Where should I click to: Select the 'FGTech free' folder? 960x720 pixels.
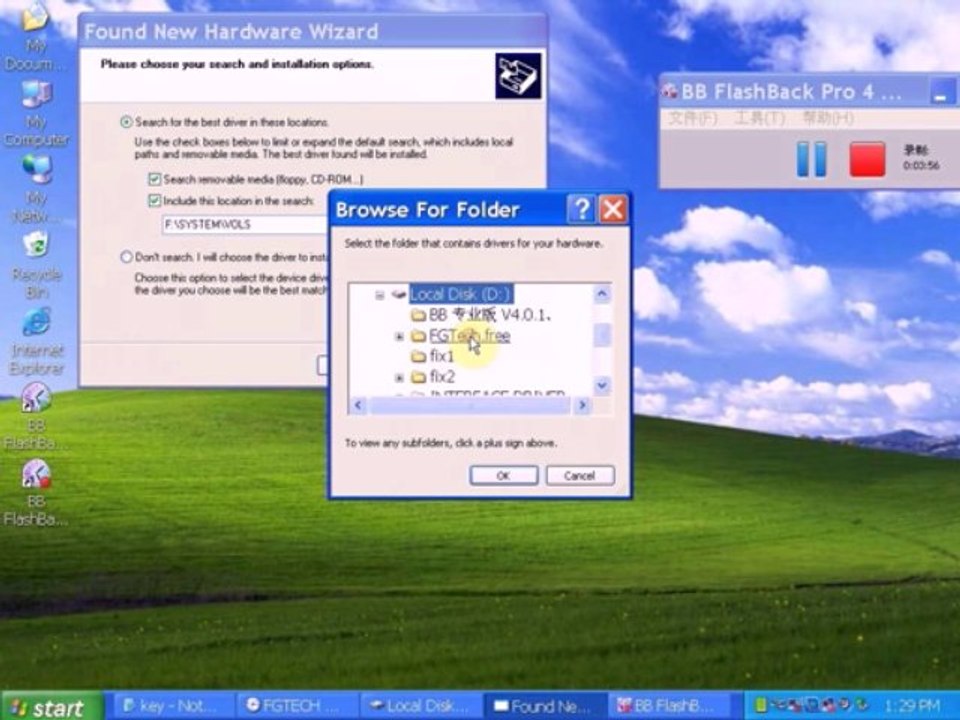(x=470, y=336)
